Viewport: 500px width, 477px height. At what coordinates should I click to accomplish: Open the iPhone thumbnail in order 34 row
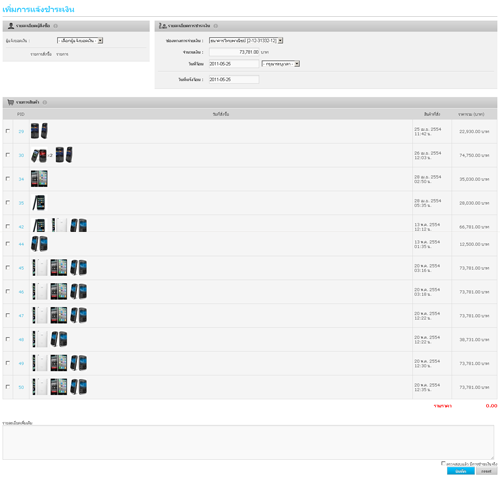pyautogui.click(x=39, y=178)
